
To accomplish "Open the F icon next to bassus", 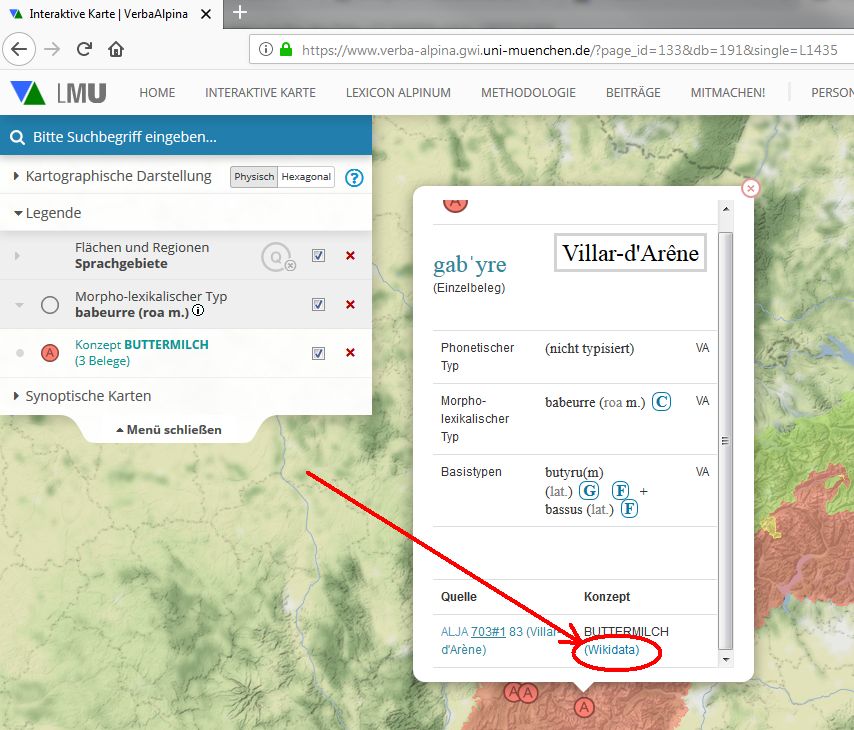I will [629, 509].
